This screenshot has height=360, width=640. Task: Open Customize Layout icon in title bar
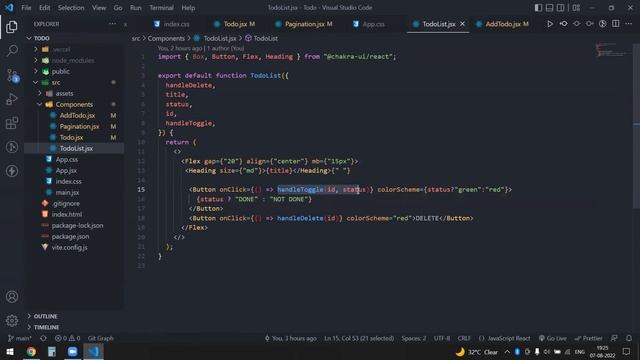576,8
